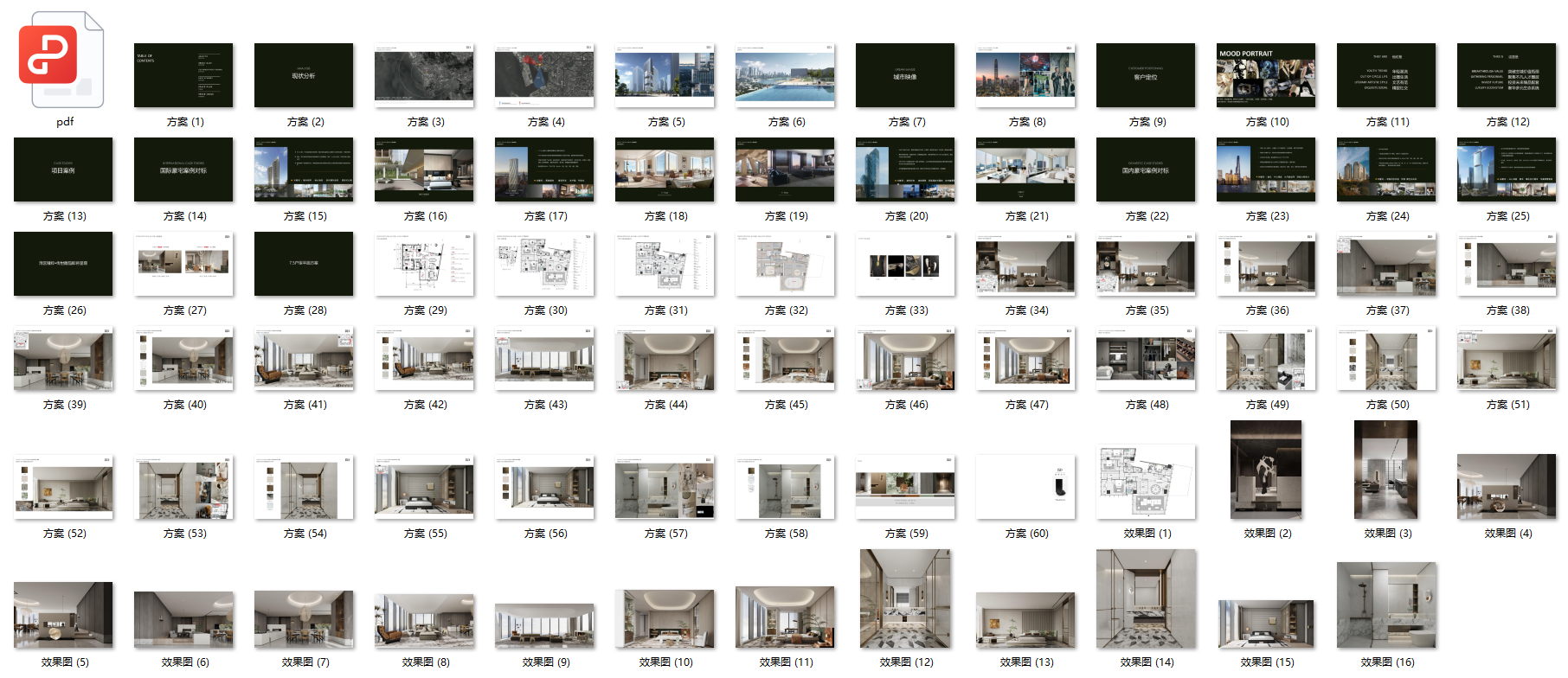Open thumbnail 方案 (1) table of contents
Screen dimensions: 1568x678
click(x=183, y=75)
